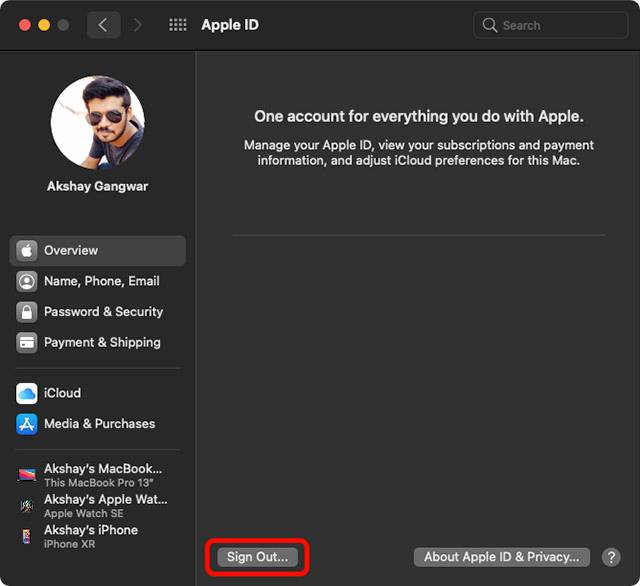
Task: Click the magnifying glass search icon
Action: click(489, 25)
